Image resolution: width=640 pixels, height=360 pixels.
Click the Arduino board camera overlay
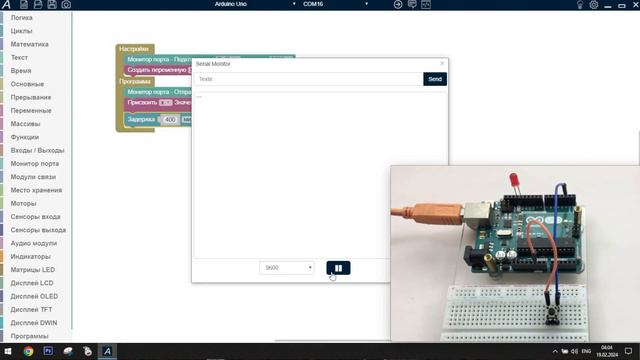tap(515, 253)
